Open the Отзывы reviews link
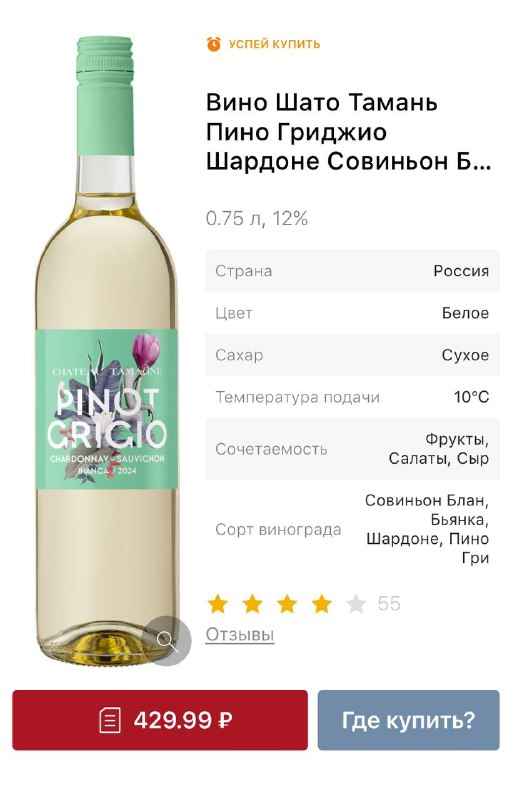Image resolution: width=512 pixels, height=800 pixels. tap(240, 634)
